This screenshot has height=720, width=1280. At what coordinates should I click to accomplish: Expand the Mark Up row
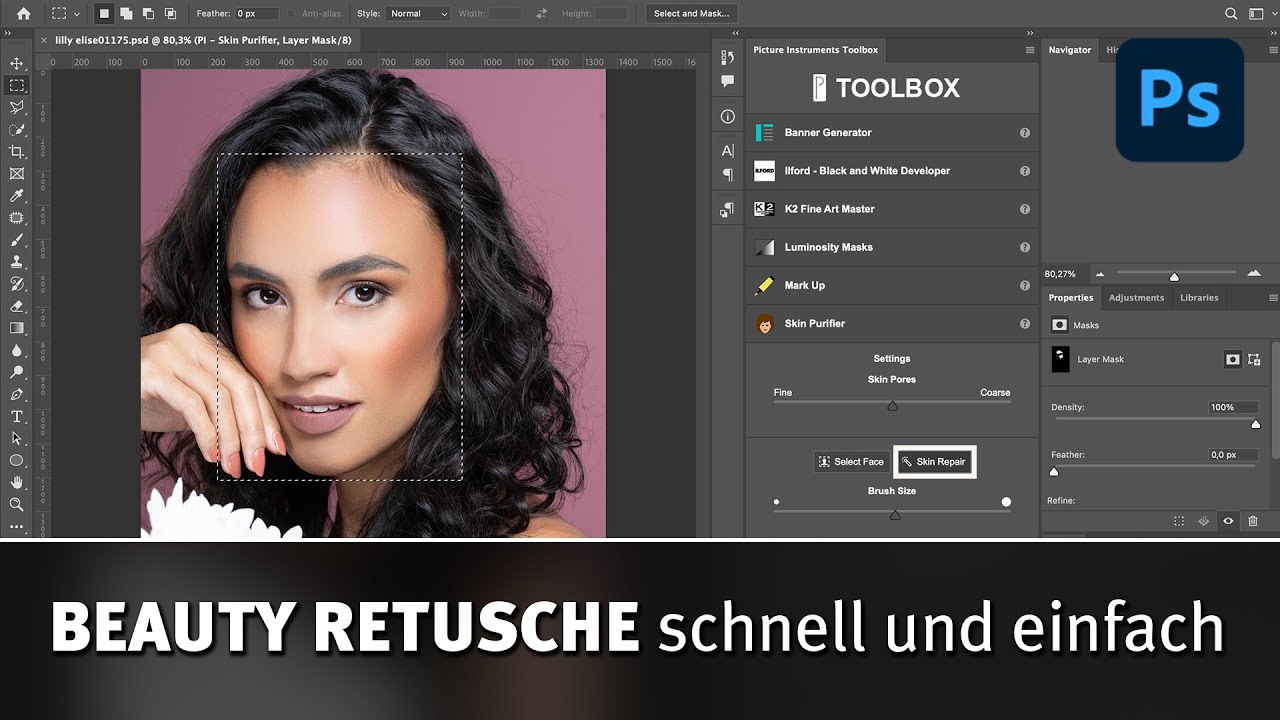coord(892,285)
